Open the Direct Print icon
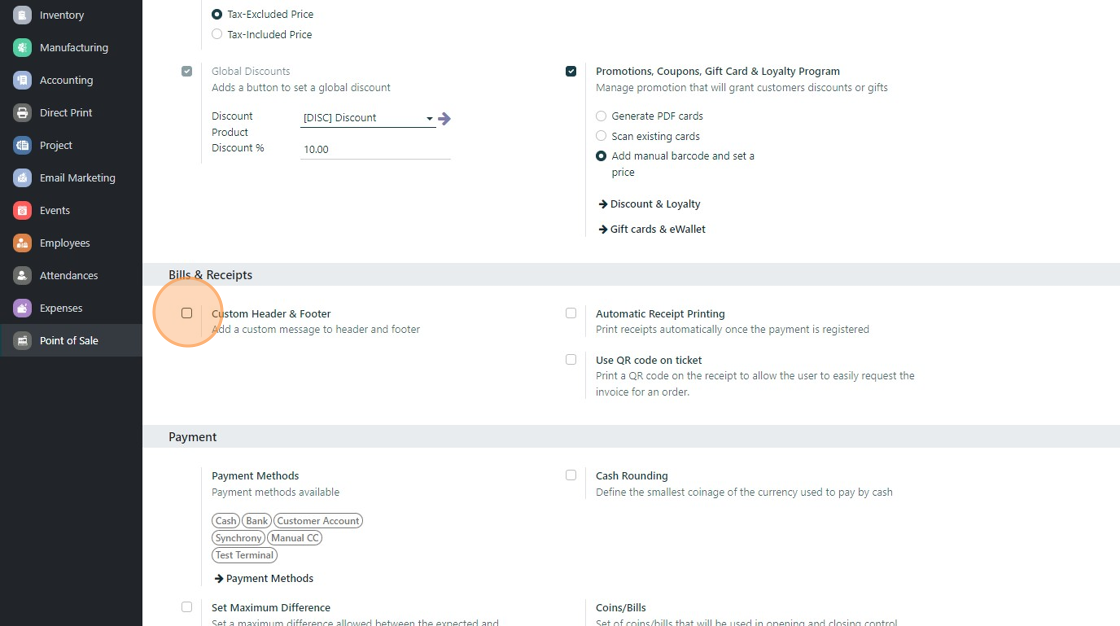The width and height of the screenshot is (1120, 626). coord(22,113)
